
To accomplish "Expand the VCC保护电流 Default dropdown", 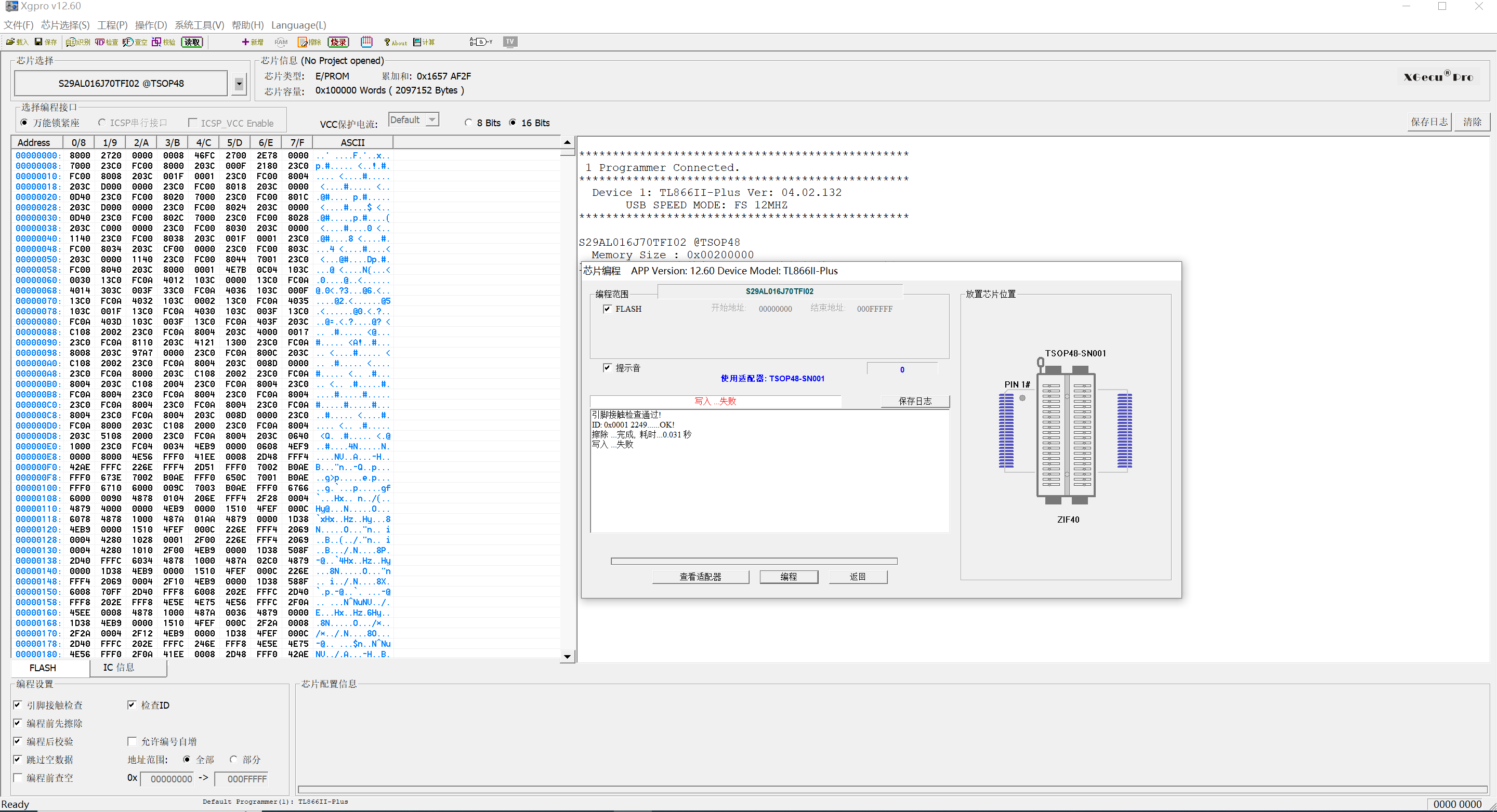I will point(432,119).
